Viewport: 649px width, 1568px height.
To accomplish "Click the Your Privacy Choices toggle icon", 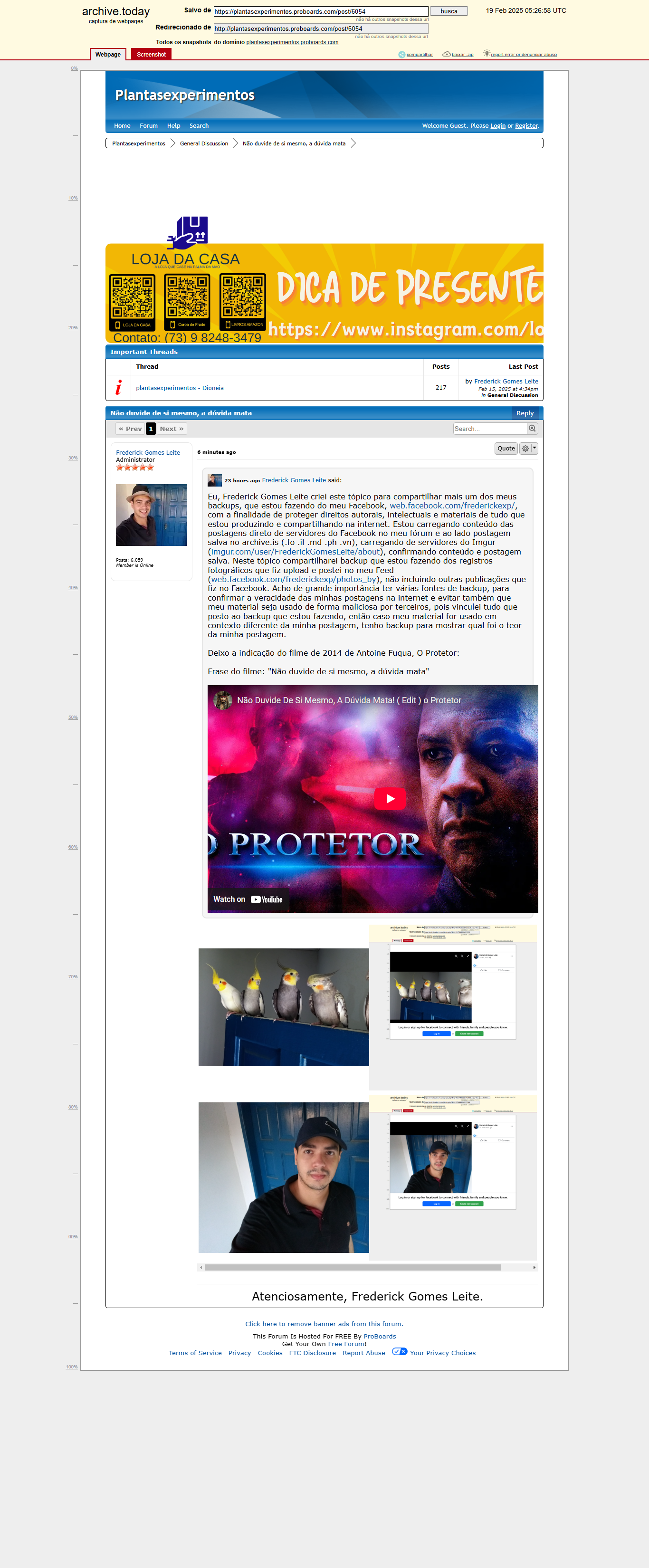I will [x=400, y=1351].
